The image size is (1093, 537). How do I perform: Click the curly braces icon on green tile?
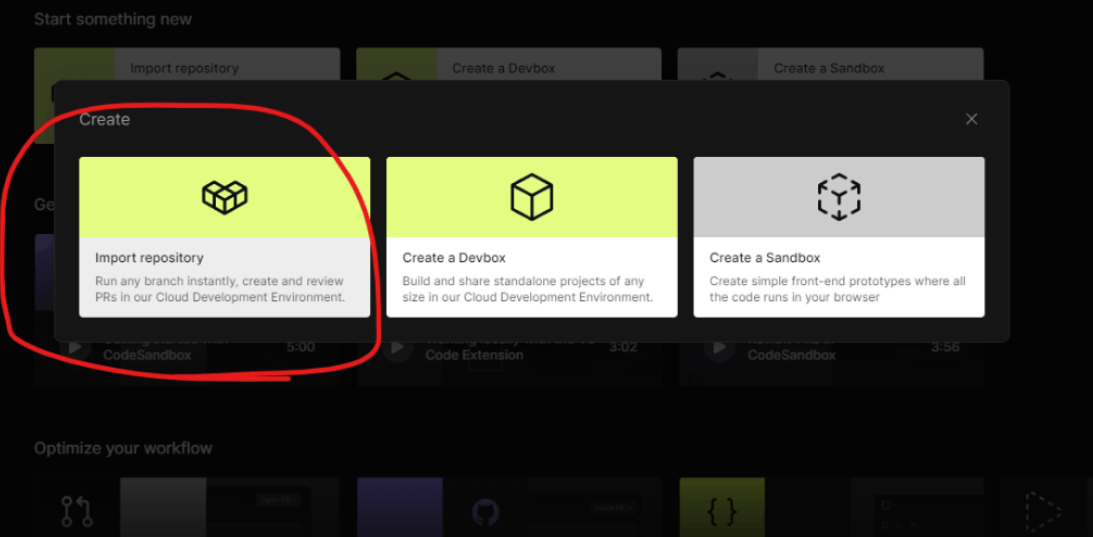pos(721,513)
